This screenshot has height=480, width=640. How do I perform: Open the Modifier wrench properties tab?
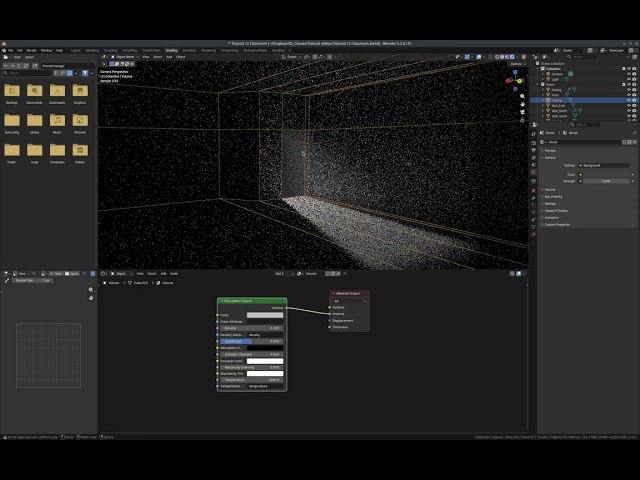pyautogui.click(x=533, y=198)
